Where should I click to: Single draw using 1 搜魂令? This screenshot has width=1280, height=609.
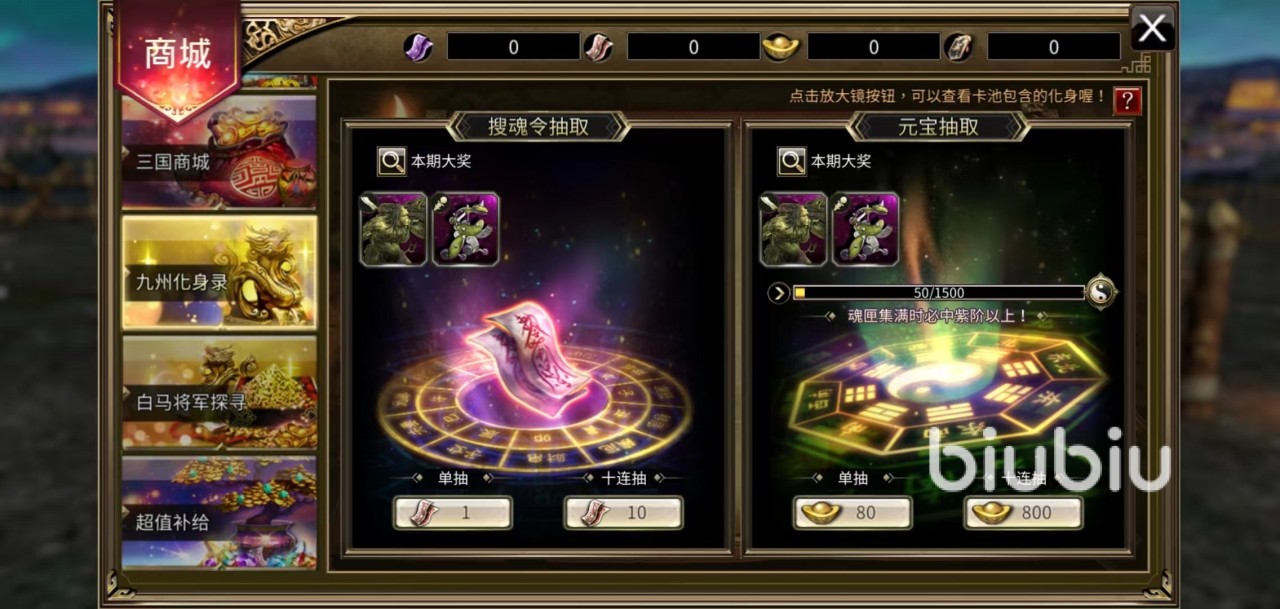tap(453, 513)
